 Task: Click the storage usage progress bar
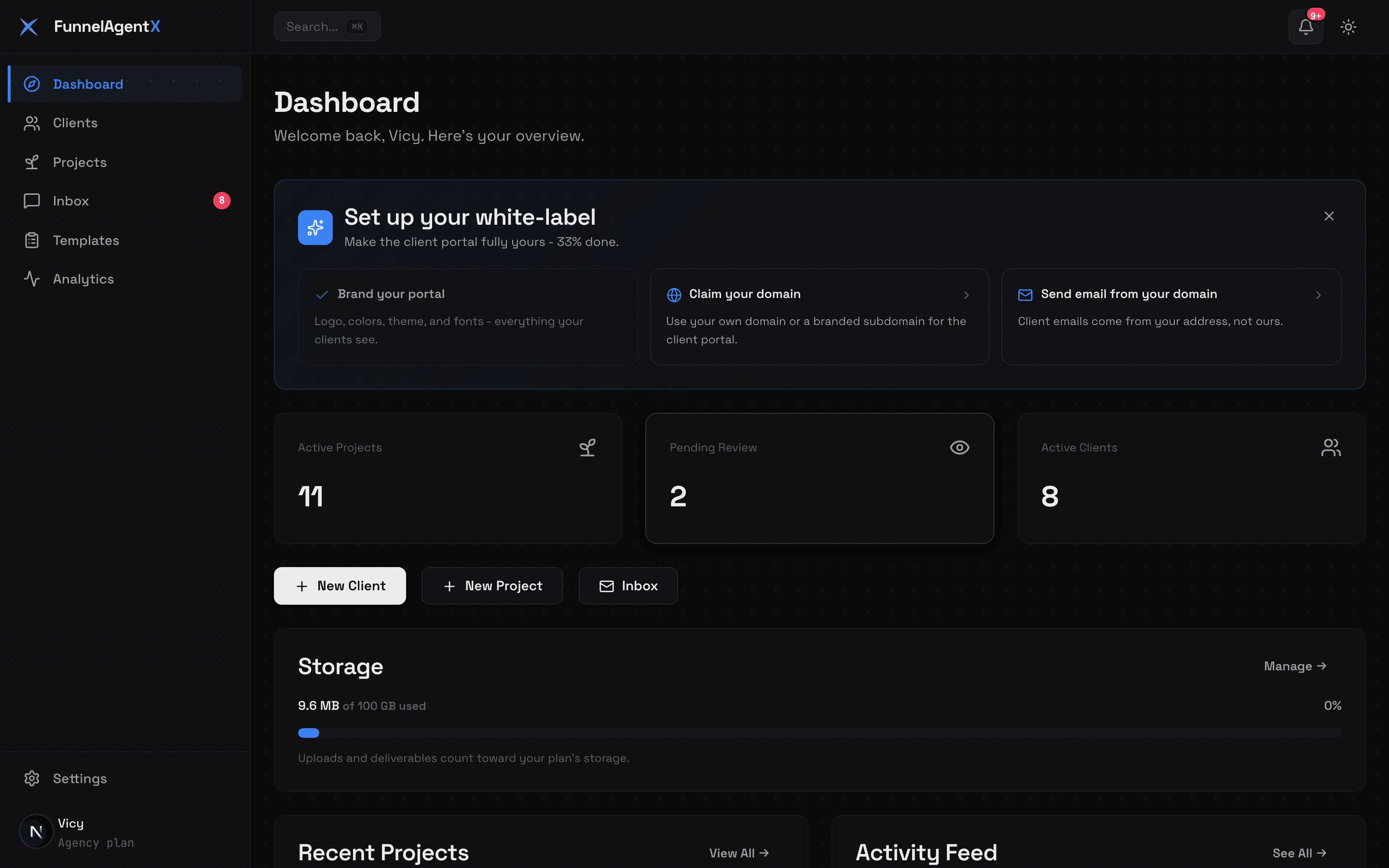[x=819, y=732]
